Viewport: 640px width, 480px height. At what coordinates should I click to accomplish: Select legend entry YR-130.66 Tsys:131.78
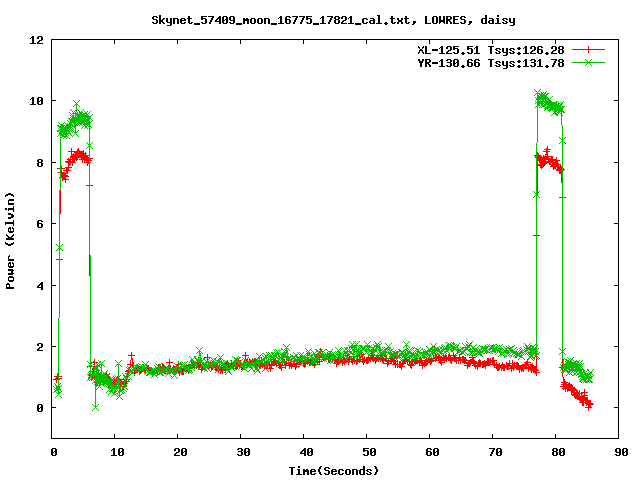[x=491, y=63]
